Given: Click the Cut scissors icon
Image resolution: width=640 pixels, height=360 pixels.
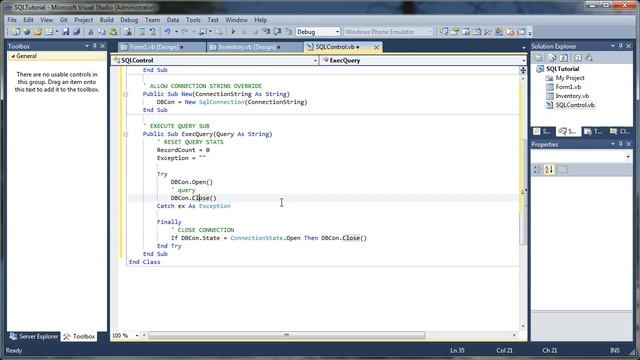Looking at the screenshot, I should pyautogui.click(x=91, y=32).
